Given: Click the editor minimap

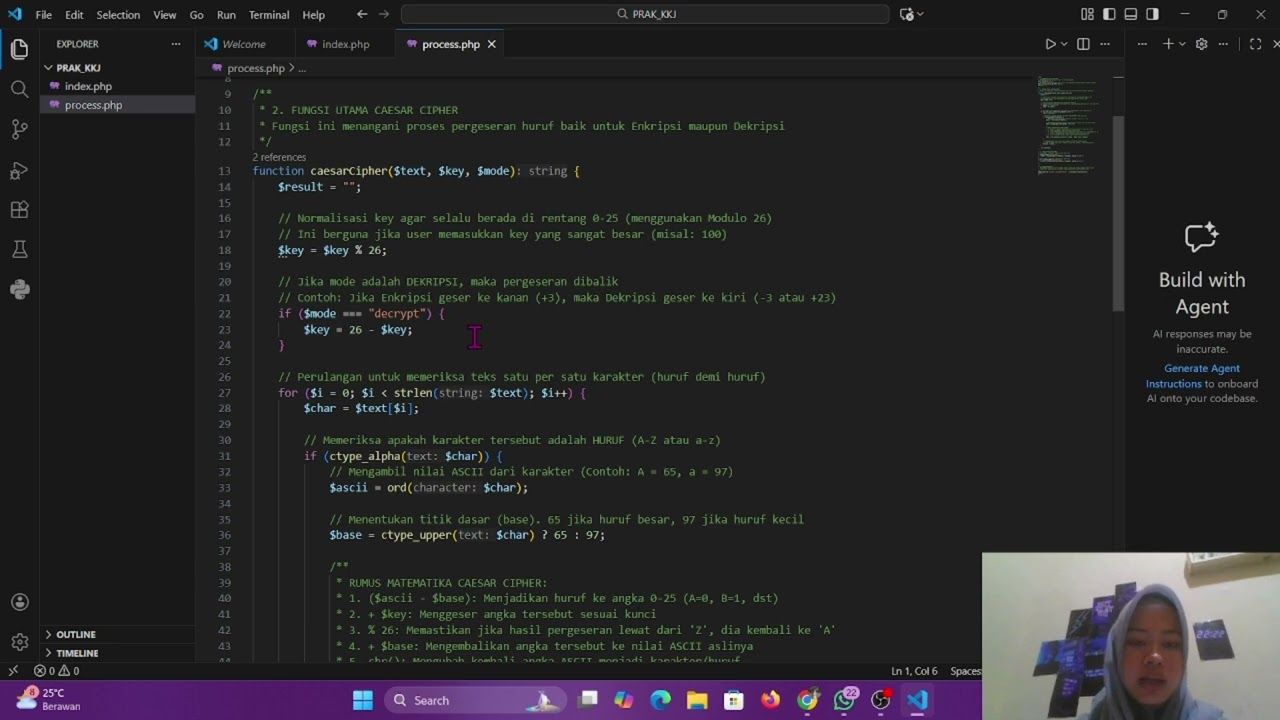Looking at the screenshot, I should (1066, 124).
